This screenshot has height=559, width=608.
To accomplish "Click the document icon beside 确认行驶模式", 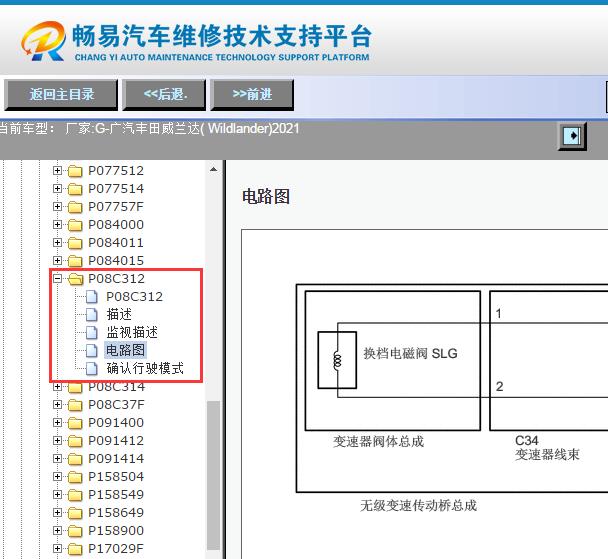I will click(x=92, y=368).
